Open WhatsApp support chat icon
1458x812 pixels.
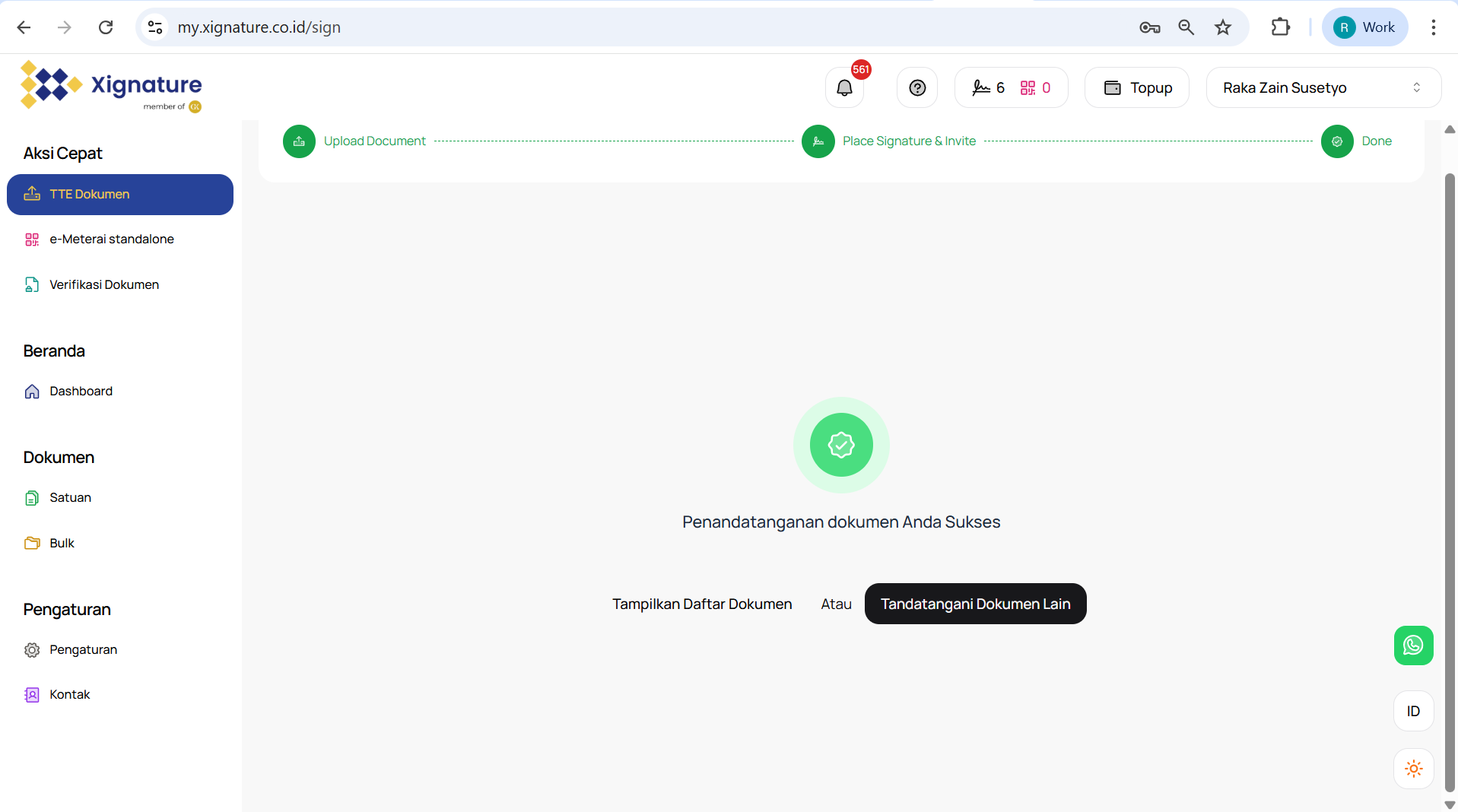(x=1413, y=645)
